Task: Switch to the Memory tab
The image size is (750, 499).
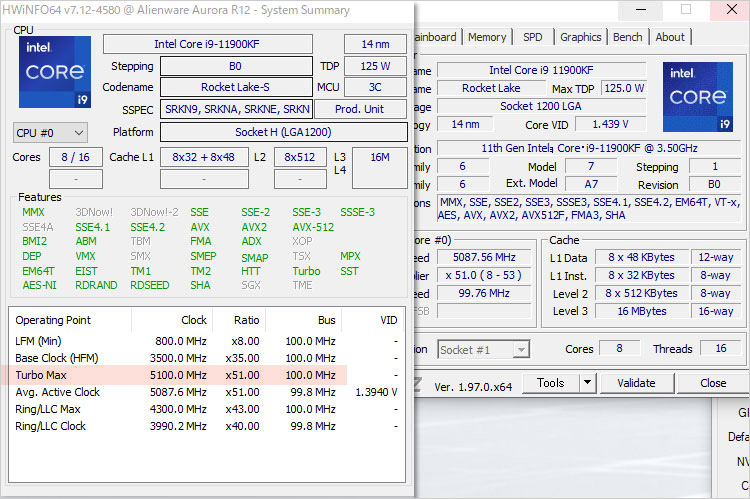Action: [486, 37]
